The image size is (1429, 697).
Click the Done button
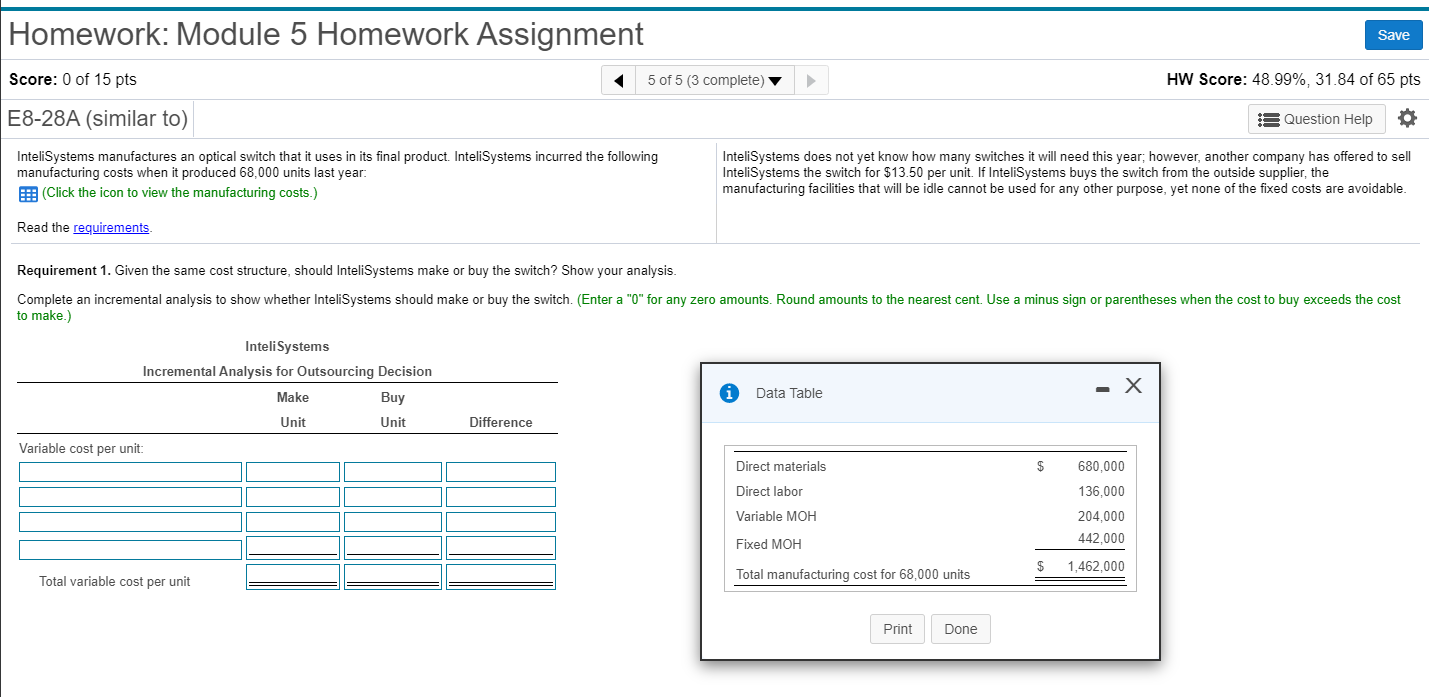pos(960,629)
